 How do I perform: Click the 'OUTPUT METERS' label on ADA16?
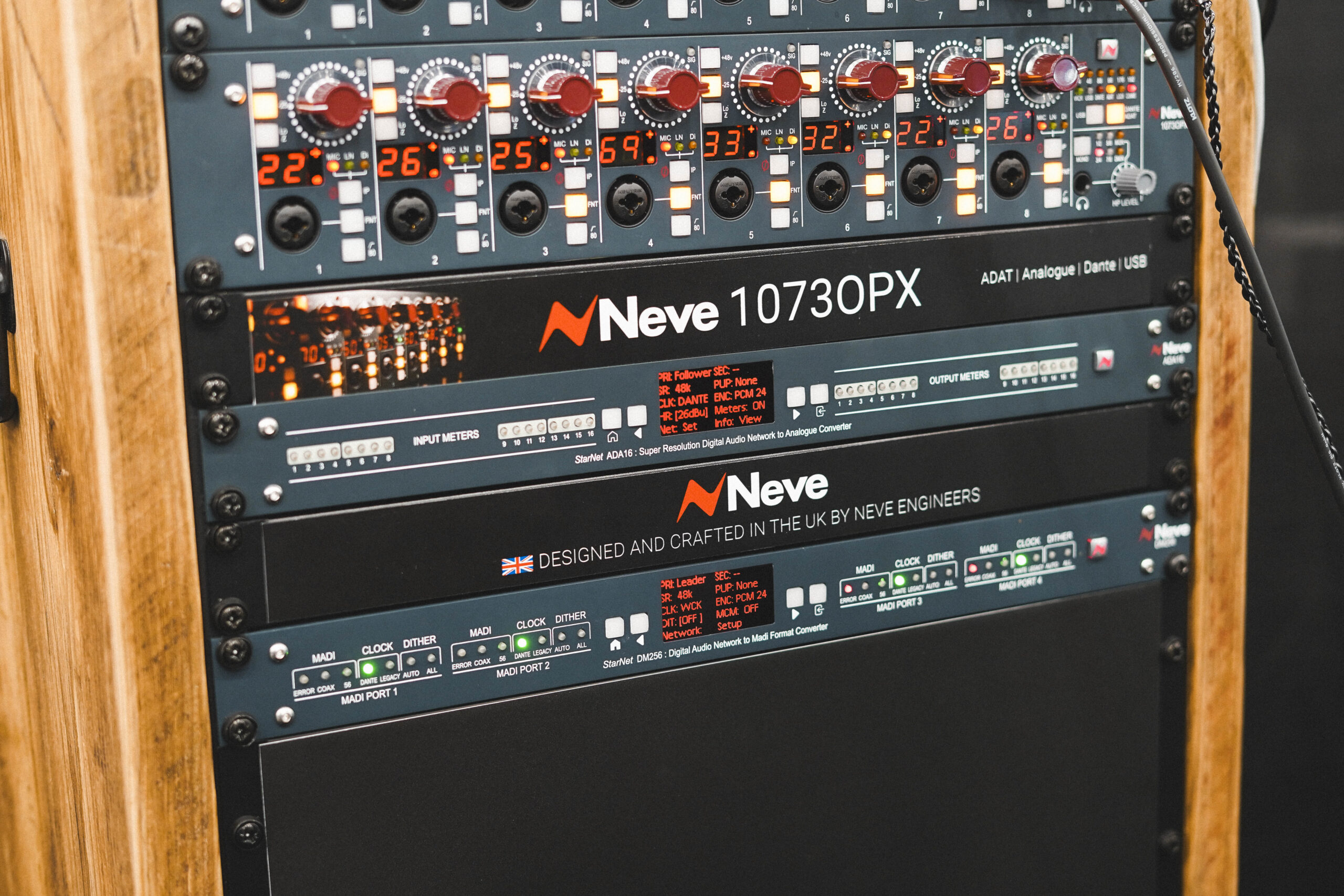(959, 378)
